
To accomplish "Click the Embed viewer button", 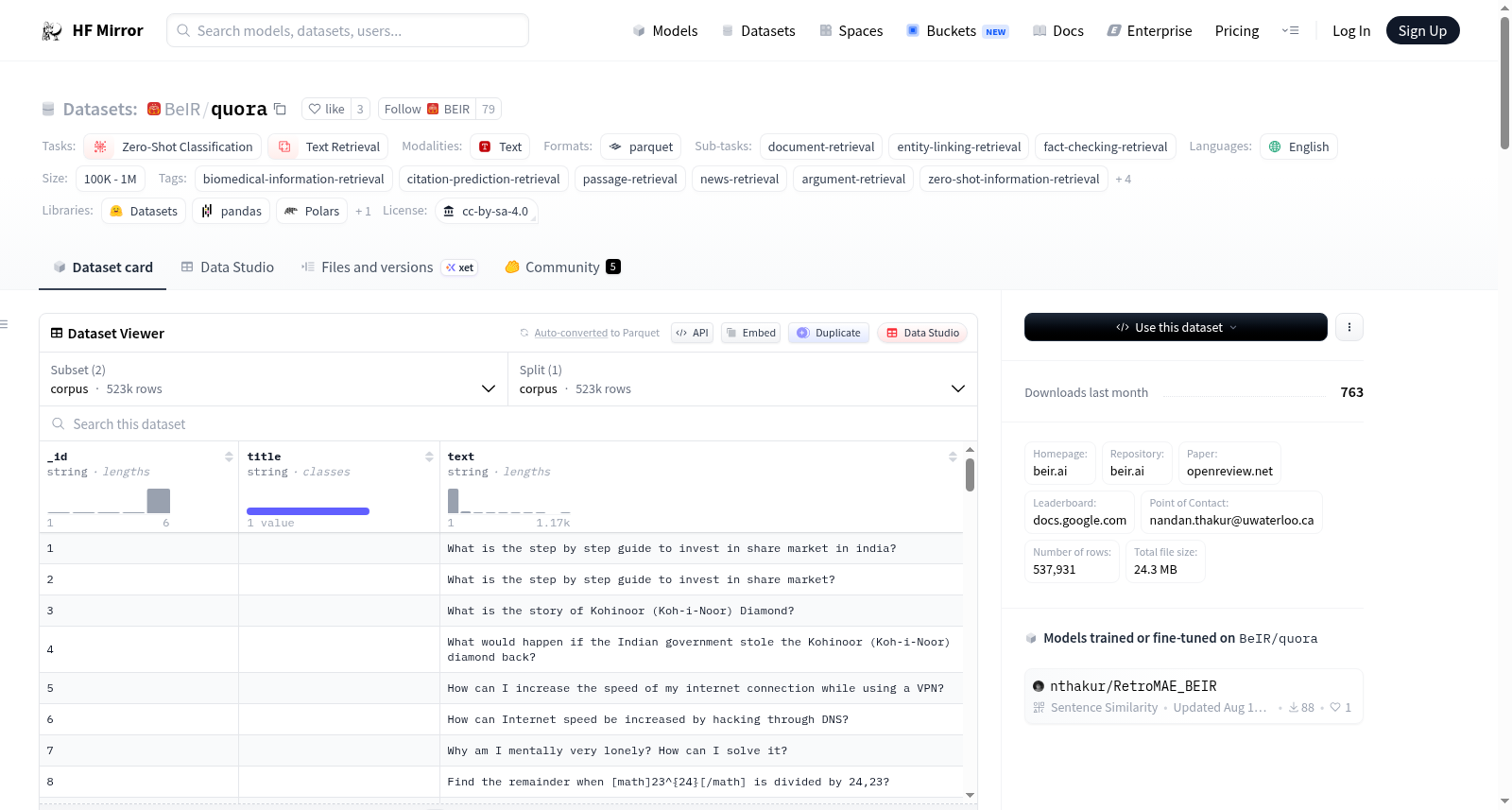I will [x=751, y=333].
